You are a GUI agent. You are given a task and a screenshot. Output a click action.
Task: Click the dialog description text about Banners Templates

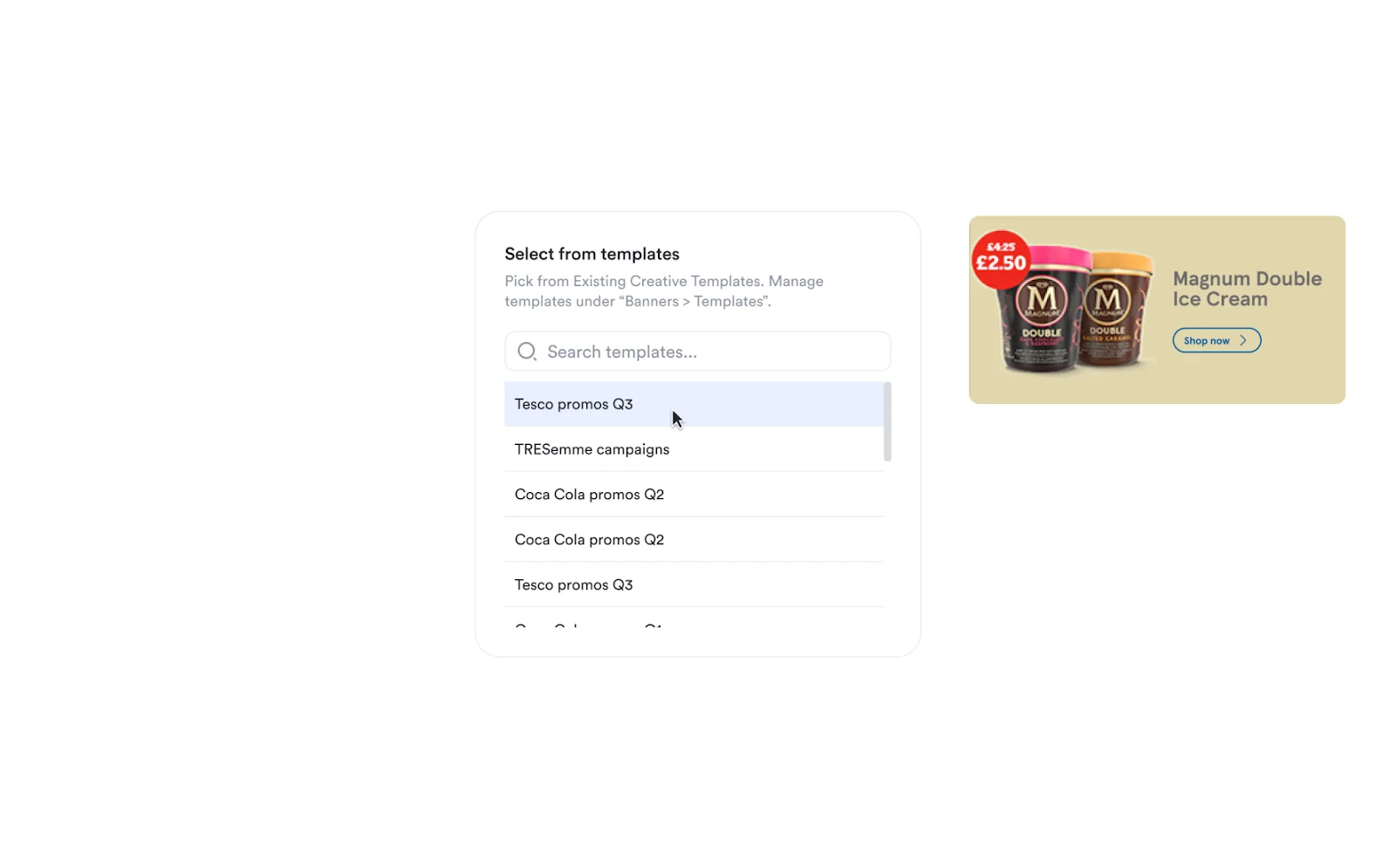[x=663, y=290]
